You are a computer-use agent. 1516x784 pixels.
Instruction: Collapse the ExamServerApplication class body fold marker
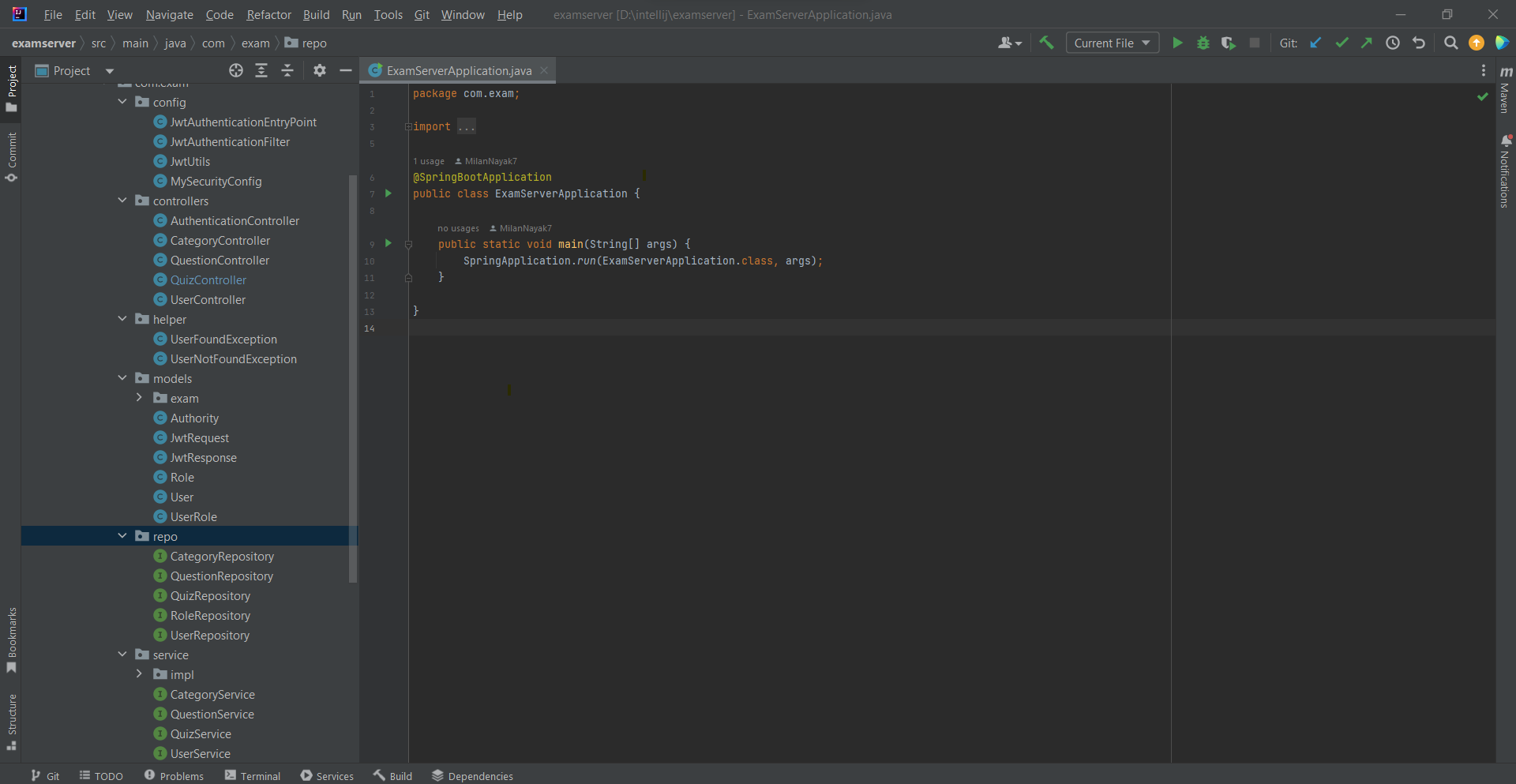point(408,278)
